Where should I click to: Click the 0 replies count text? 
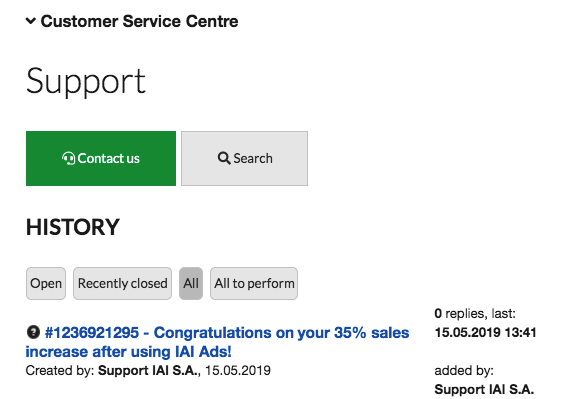(460, 314)
